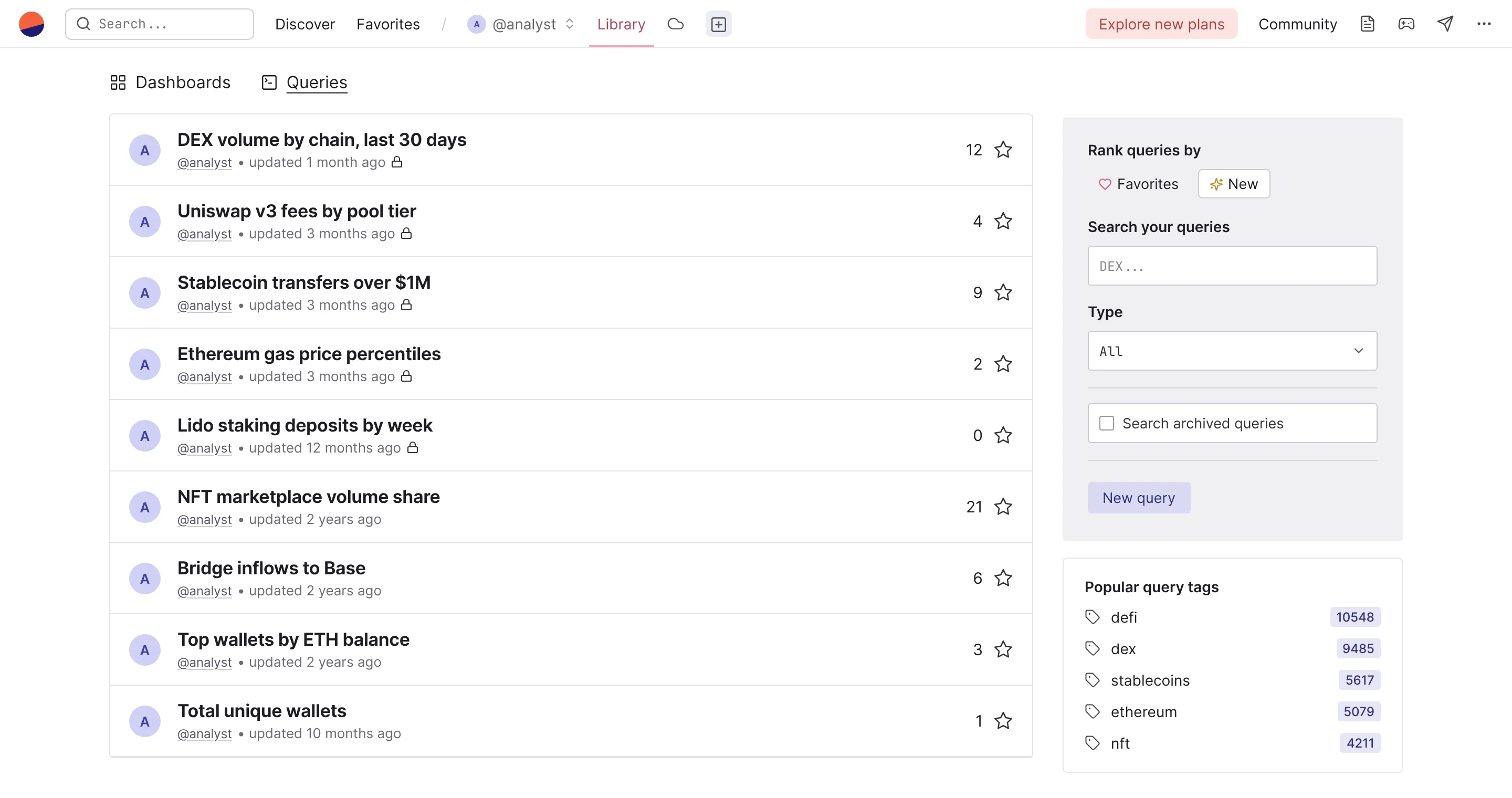Viewport: 1512px width, 798px height.
Task: Open the NFT marketplace volume share query
Action: click(309, 497)
